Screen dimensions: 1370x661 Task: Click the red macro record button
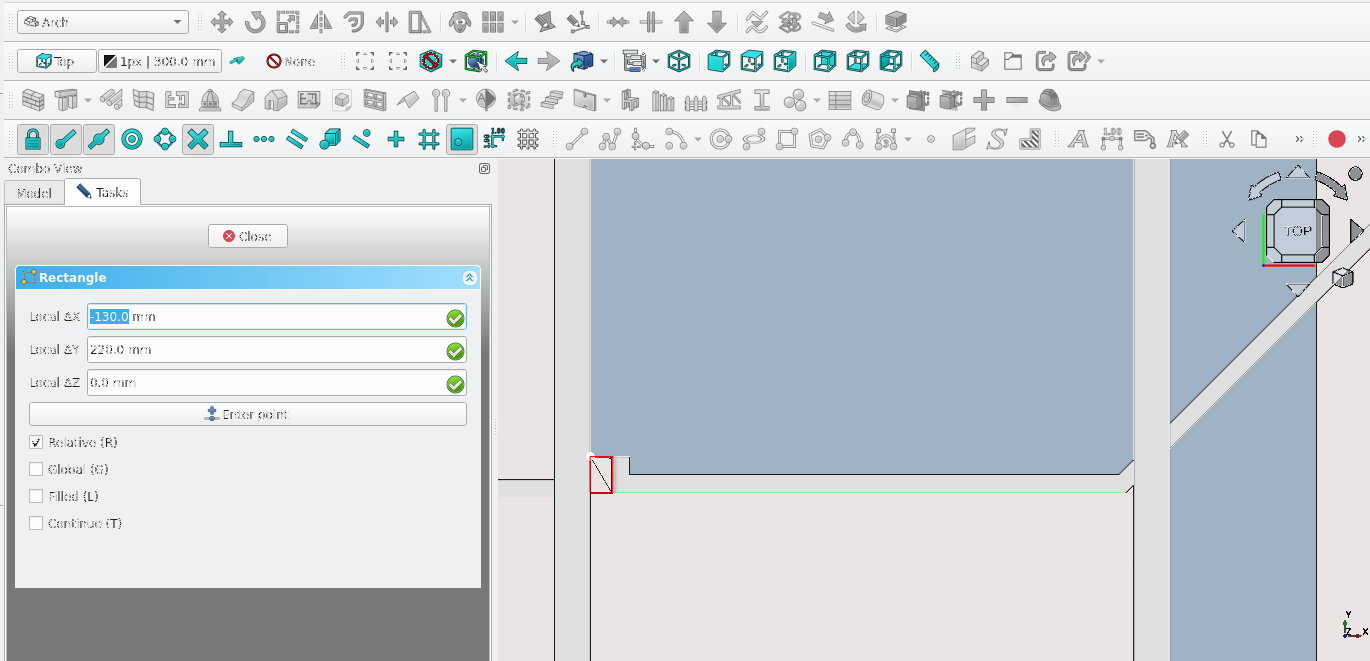point(1337,139)
